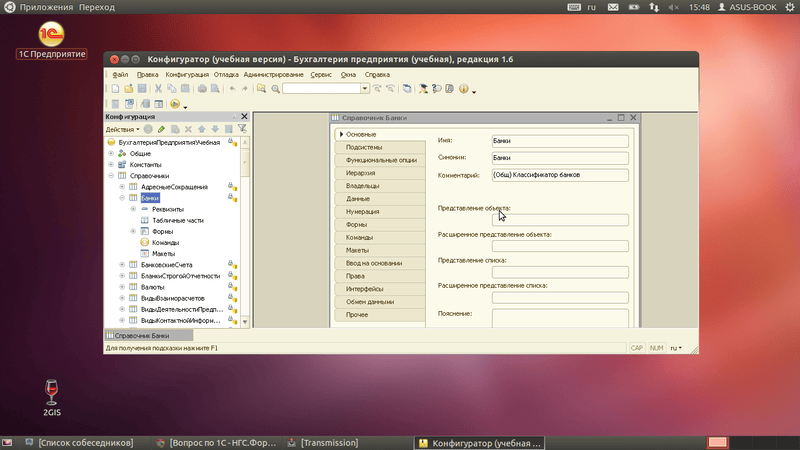Switch to the Иерархия tab
This screenshot has width=800, height=450.
tap(361, 173)
